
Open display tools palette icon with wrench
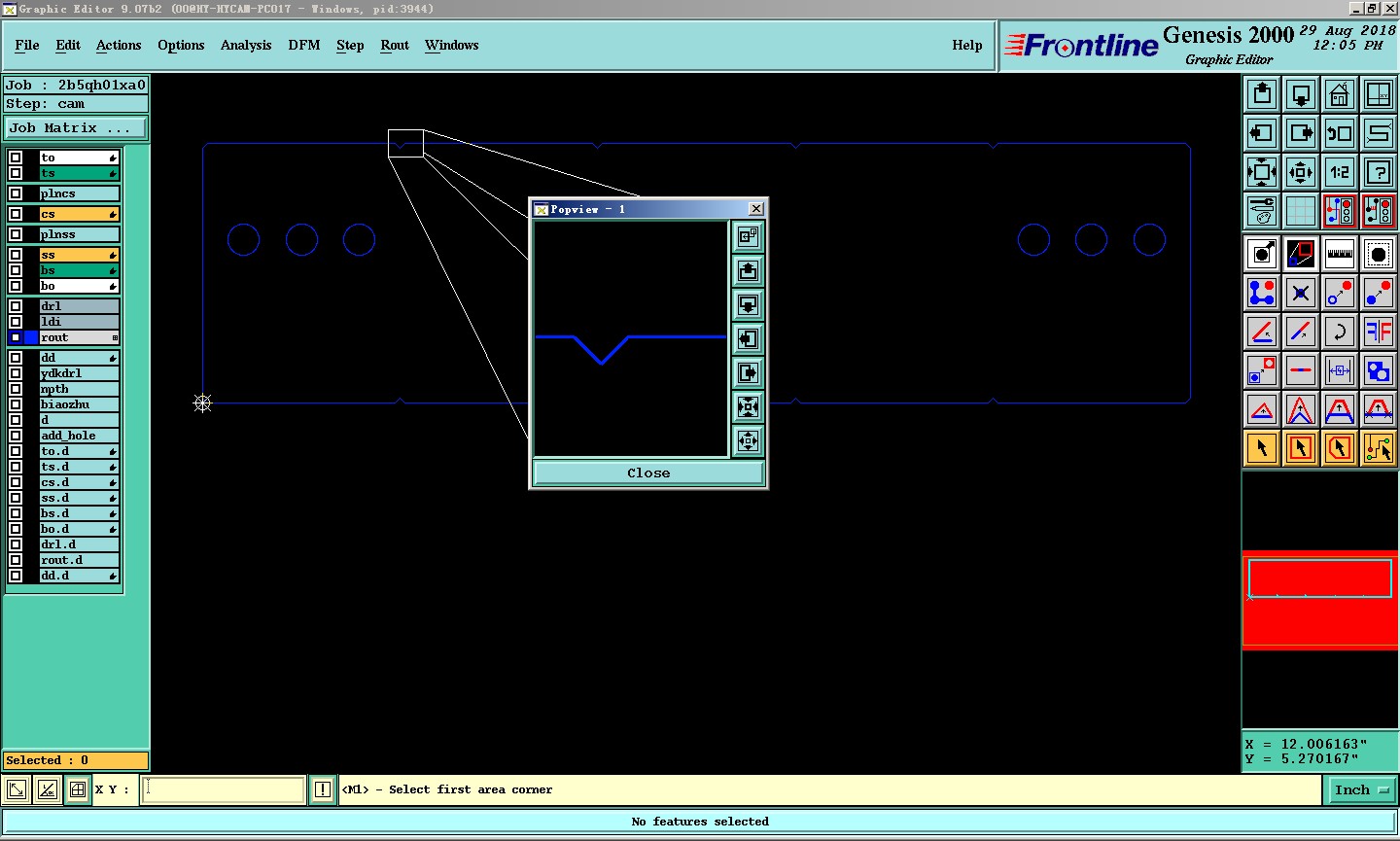pyautogui.click(x=1262, y=211)
